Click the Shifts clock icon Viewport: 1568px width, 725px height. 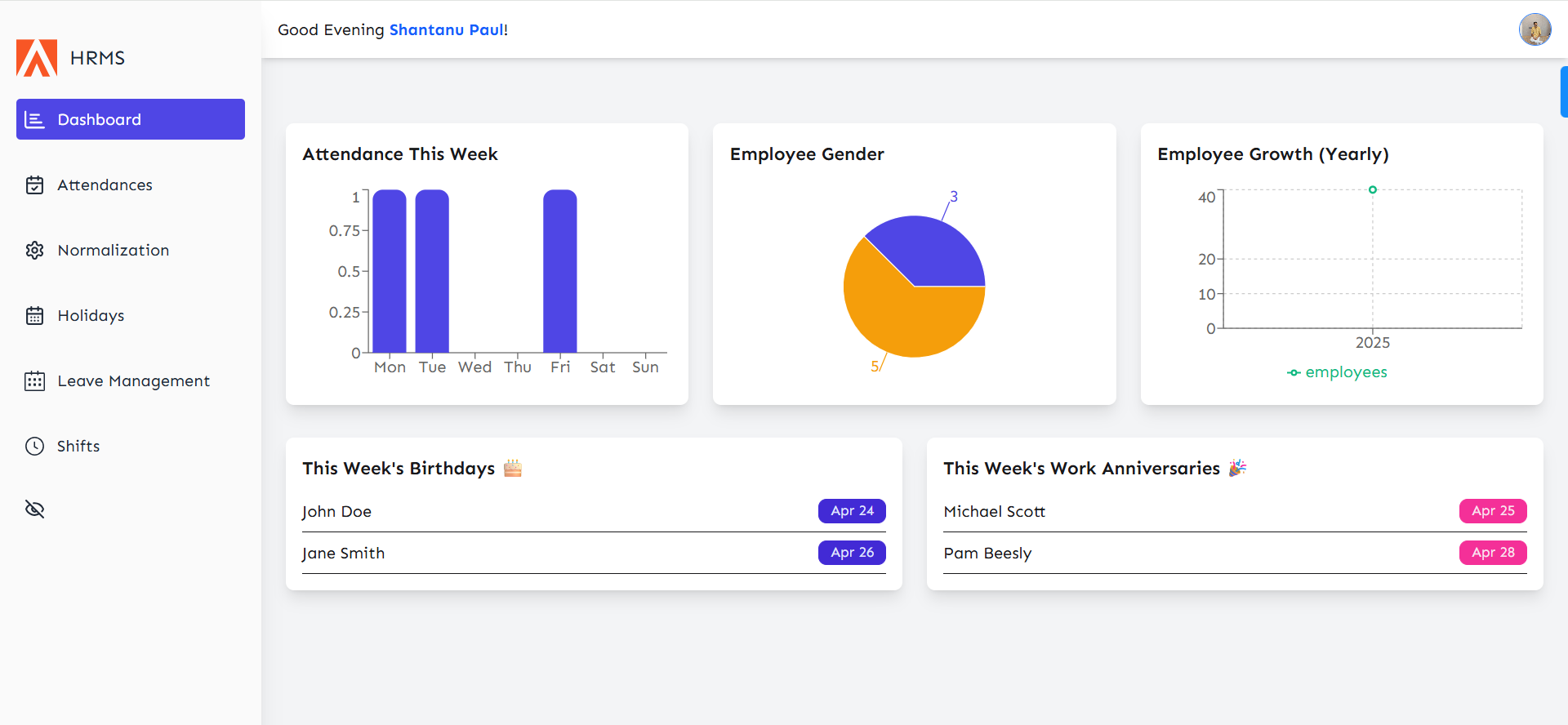(34, 447)
